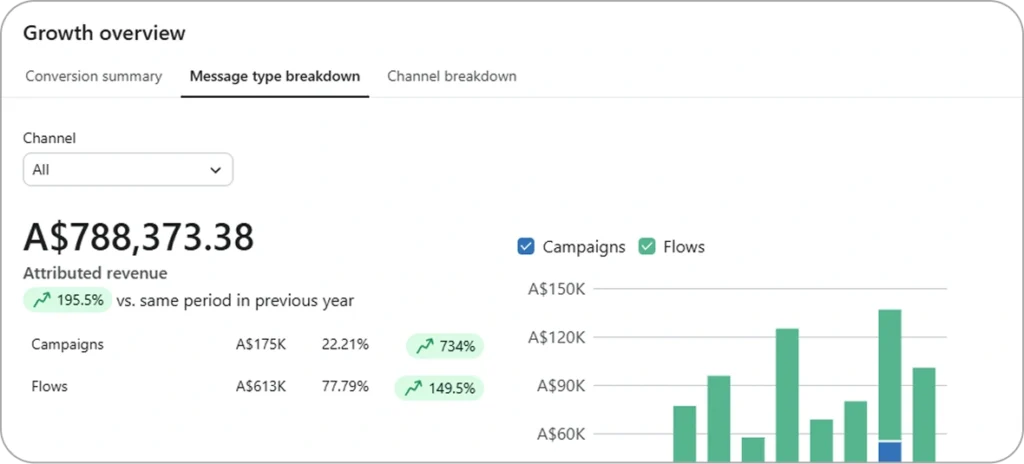The width and height of the screenshot is (1024, 464).
Task: Click the 149.5% growth badge for Flows
Action: click(x=440, y=387)
